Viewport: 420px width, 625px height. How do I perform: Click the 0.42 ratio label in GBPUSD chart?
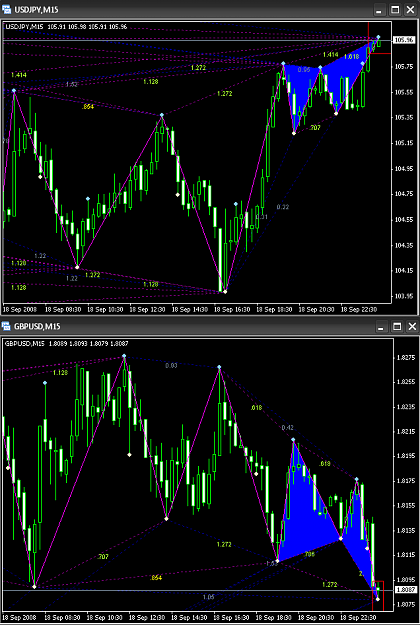[x=287, y=428]
